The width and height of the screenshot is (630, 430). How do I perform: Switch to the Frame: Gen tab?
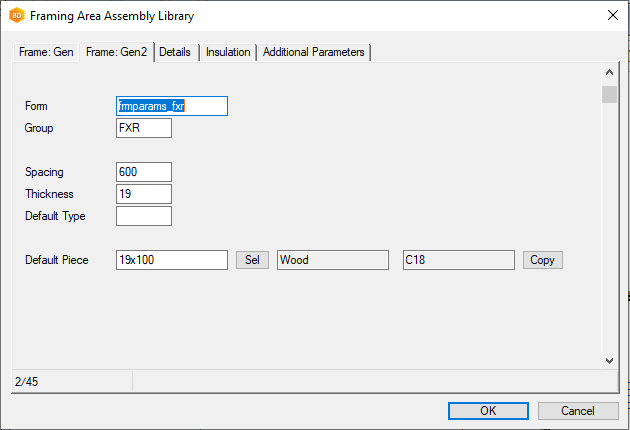pyautogui.click(x=46, y=52)
